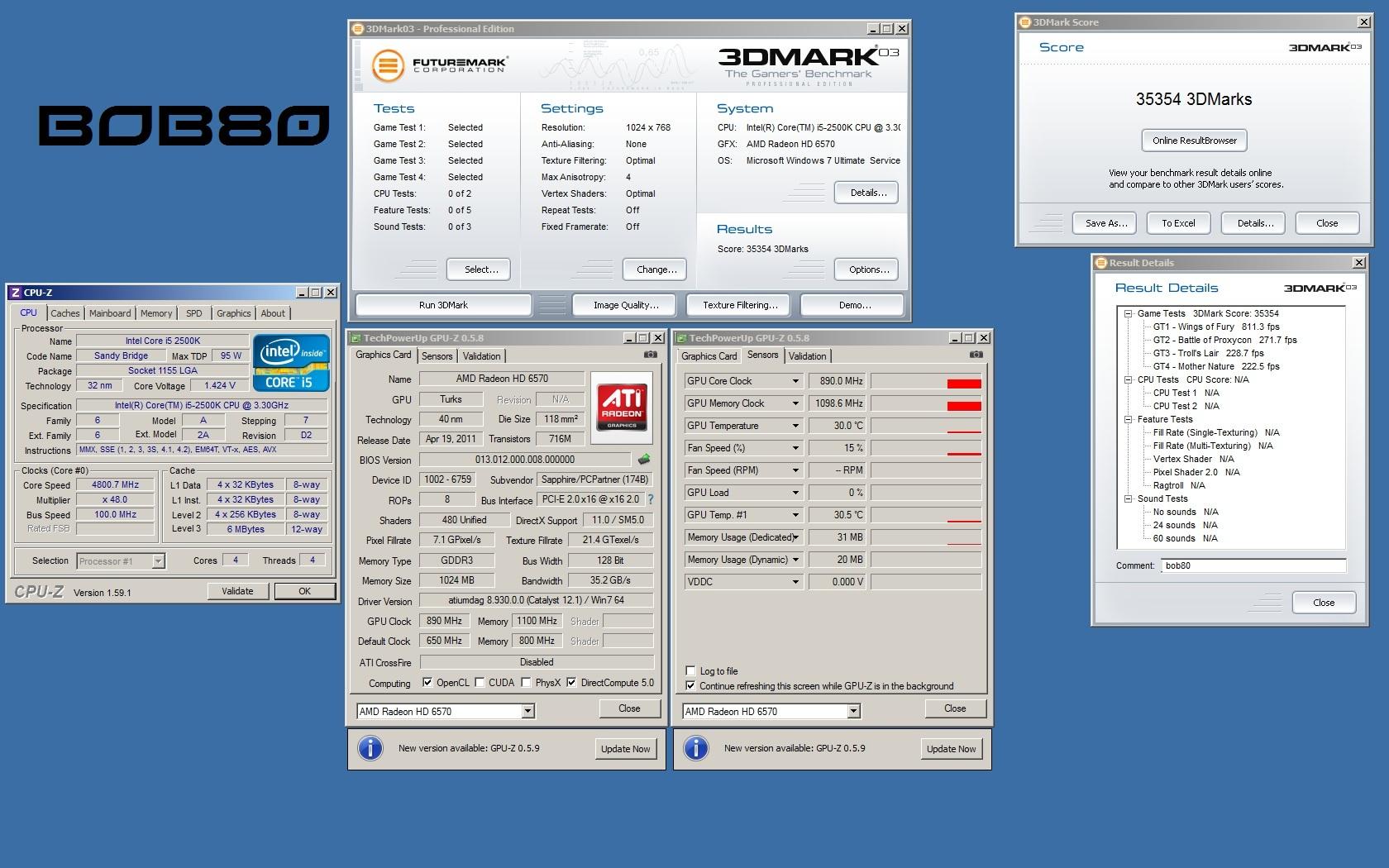This screenshot has height=868, width=1389.
Task: Collapse the Game Tests tree node
Action: pos(1128,313)
